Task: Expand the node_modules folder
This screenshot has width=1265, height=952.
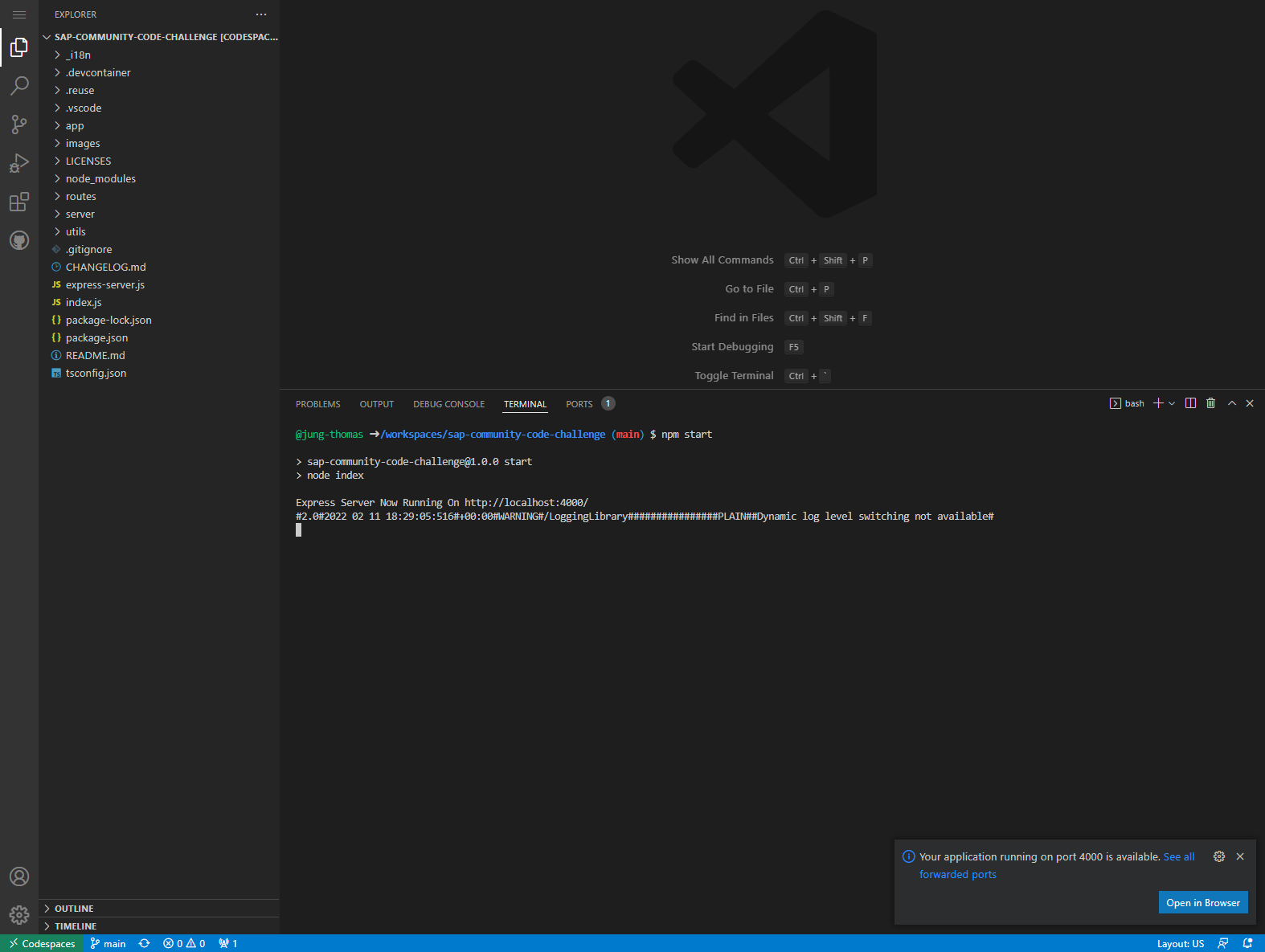Action: [x=159, y=178]
